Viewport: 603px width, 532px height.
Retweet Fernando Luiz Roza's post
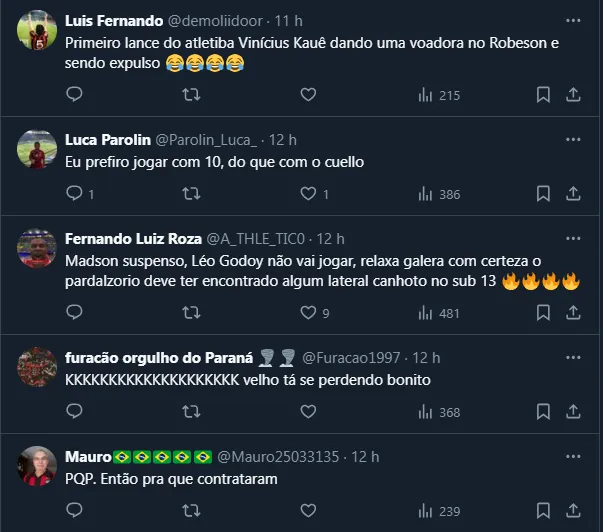pos(190,313)
